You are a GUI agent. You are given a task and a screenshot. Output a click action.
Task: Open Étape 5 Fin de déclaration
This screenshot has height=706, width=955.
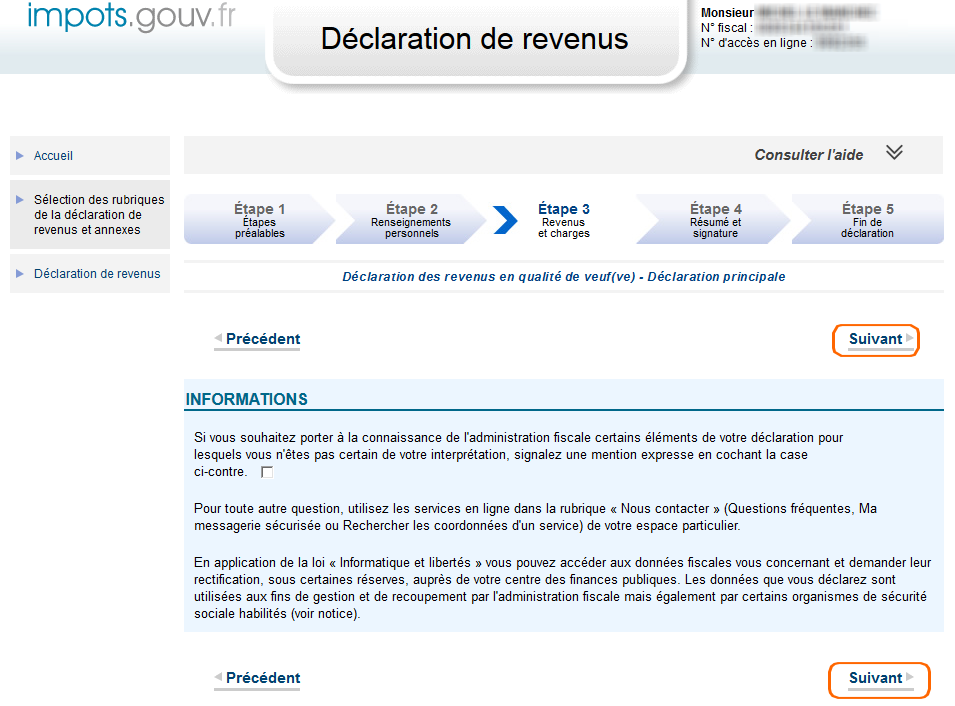867,220
